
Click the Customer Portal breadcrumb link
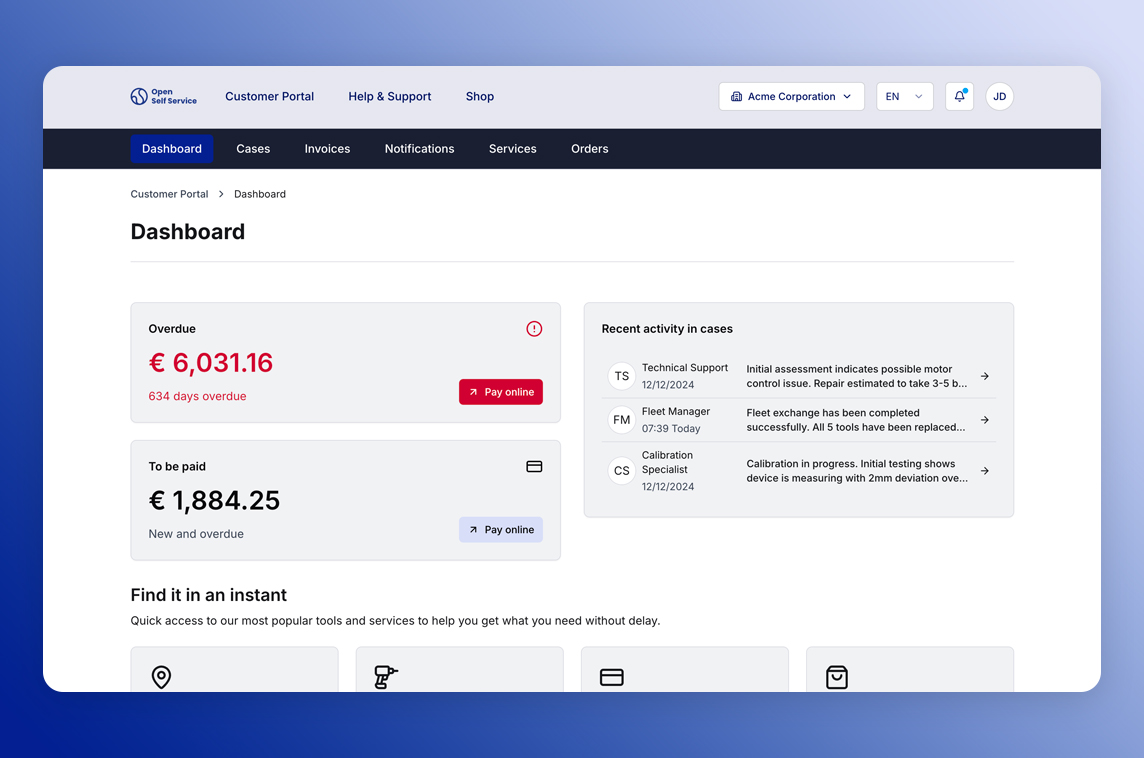[169, 194]
